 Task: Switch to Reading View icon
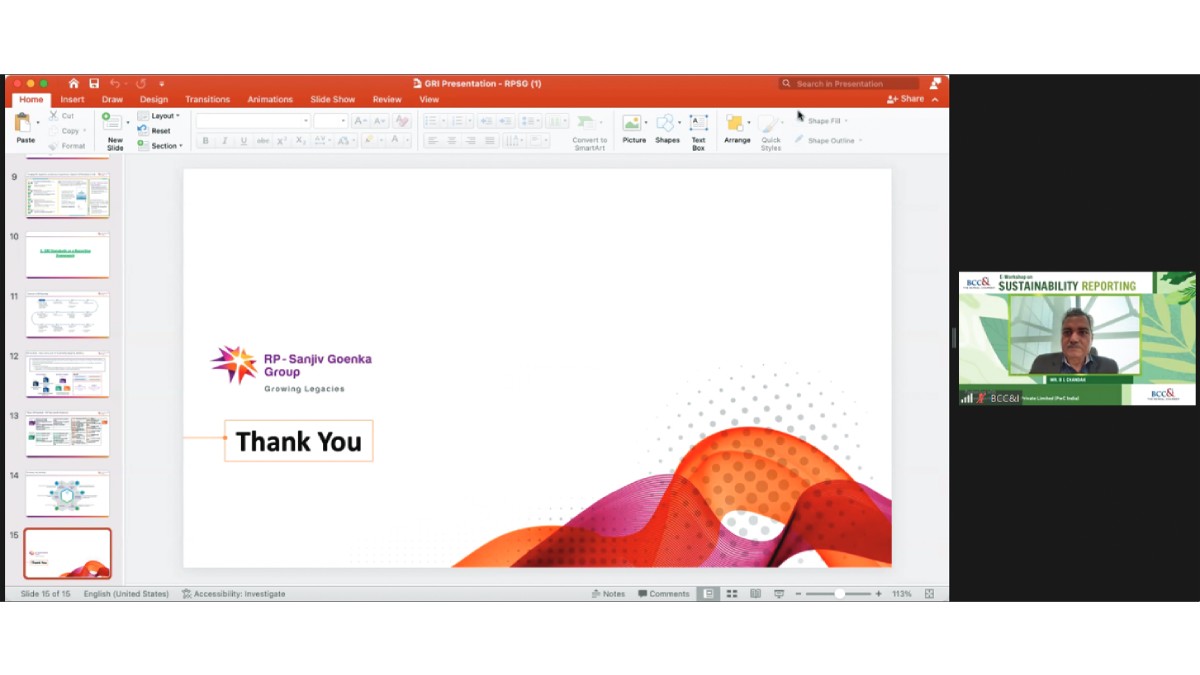[755, 594]
